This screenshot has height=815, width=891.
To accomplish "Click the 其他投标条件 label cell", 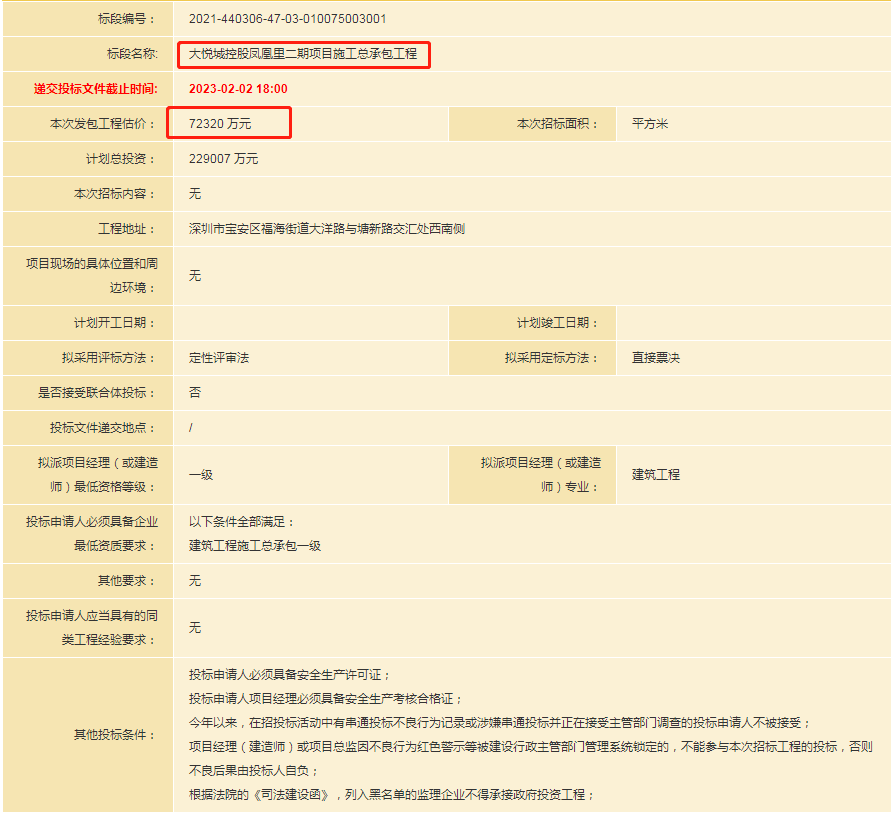I will 115,735.
